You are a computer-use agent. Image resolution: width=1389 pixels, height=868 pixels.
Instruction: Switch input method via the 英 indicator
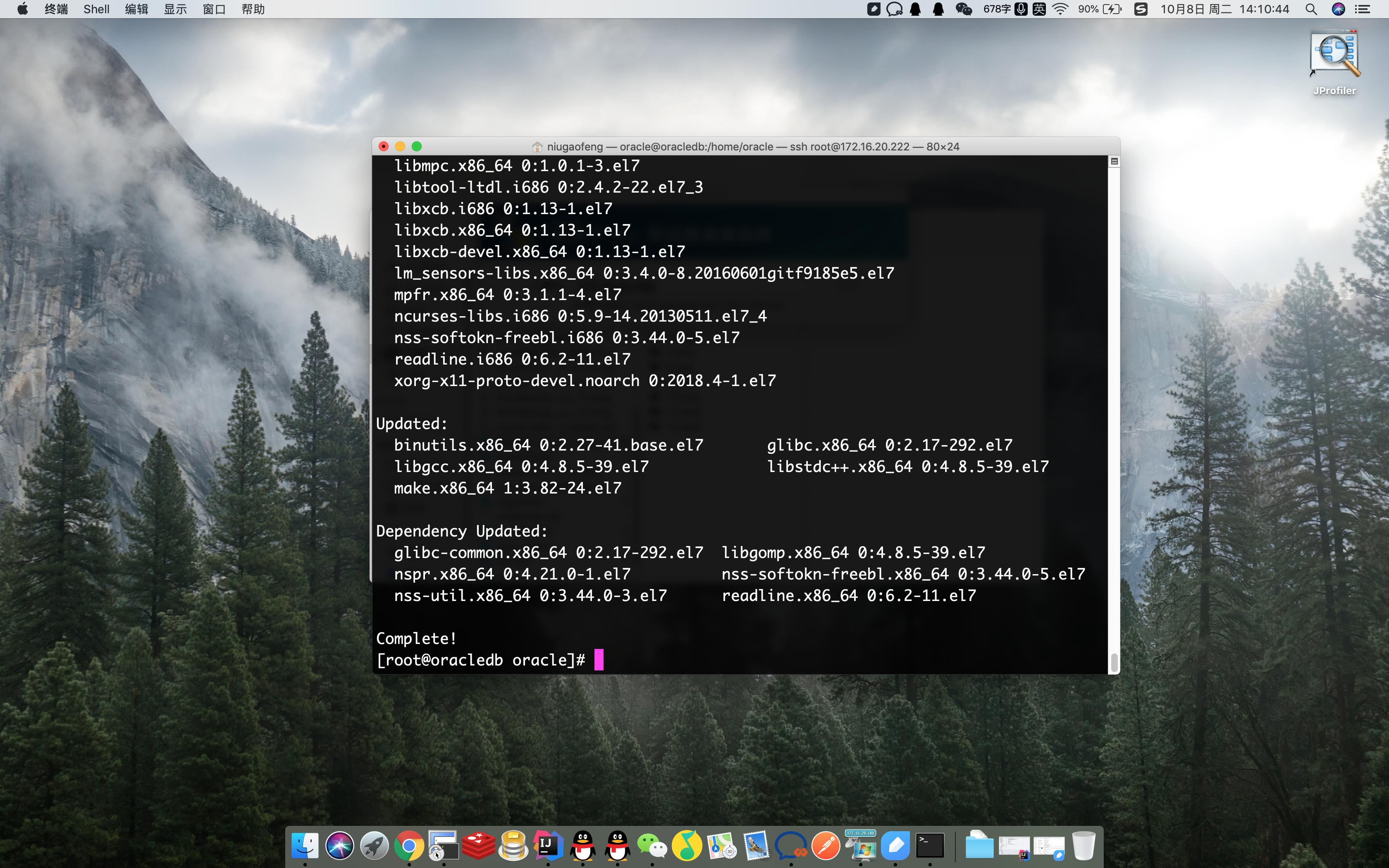point(1039,9)
